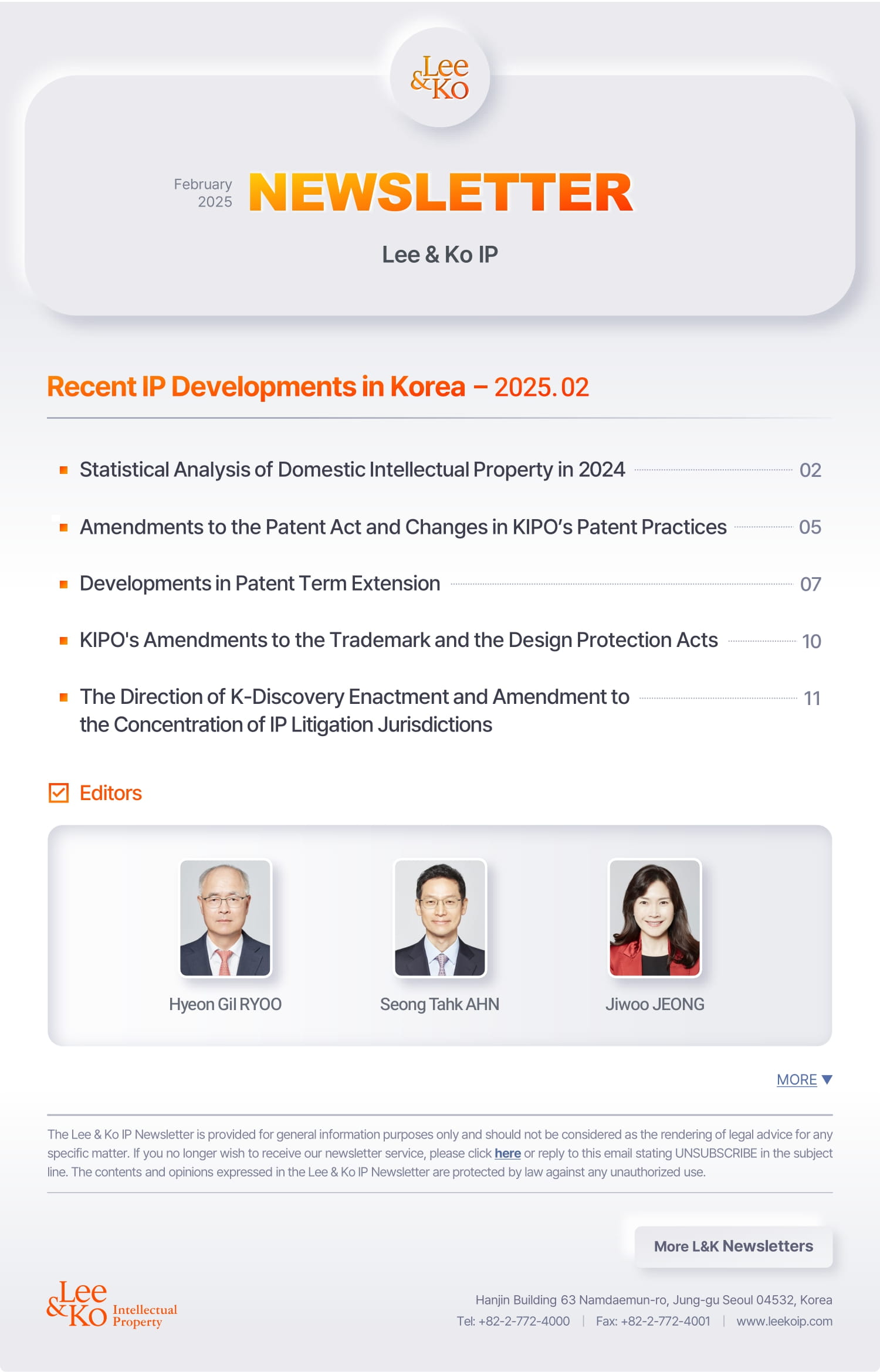Click orange bullet beside Patent Term Extension item
Screen dimensions: 880x1372
[x=63, y=584]
